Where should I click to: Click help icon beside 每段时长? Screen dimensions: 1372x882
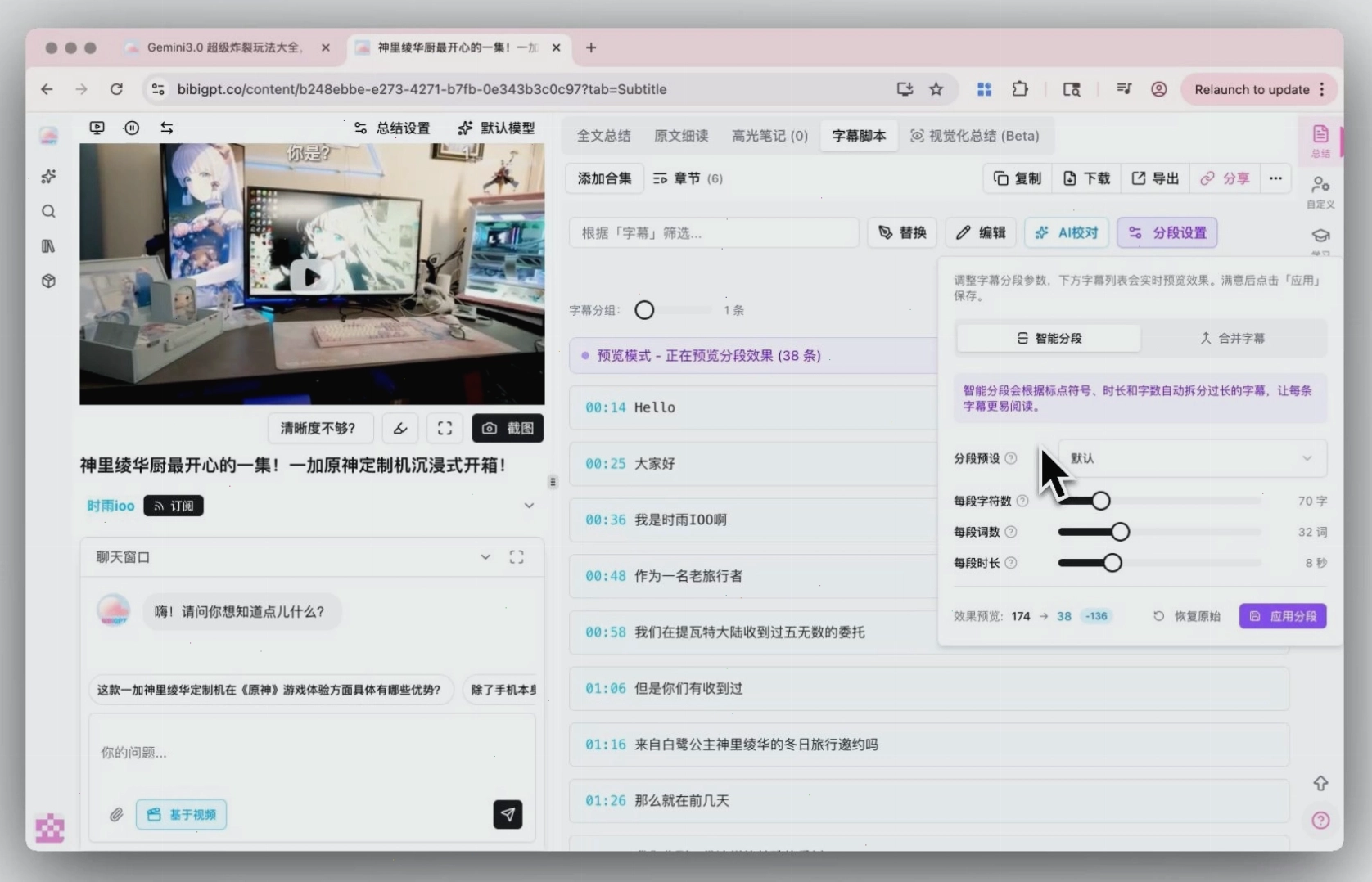pos(1011,563)
